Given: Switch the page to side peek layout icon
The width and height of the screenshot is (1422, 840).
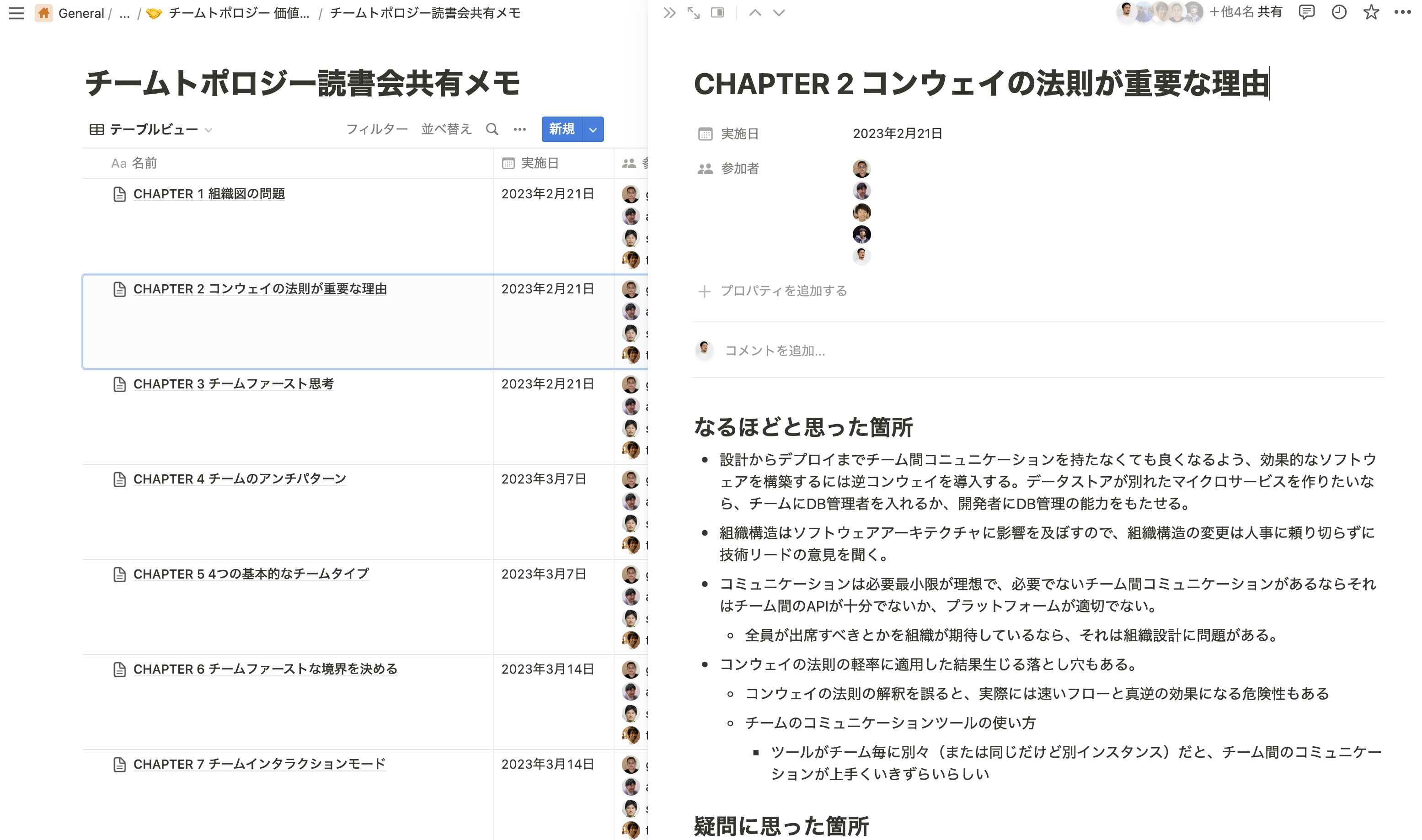Looking at the screenshot, I should click(x=717, y=12).
